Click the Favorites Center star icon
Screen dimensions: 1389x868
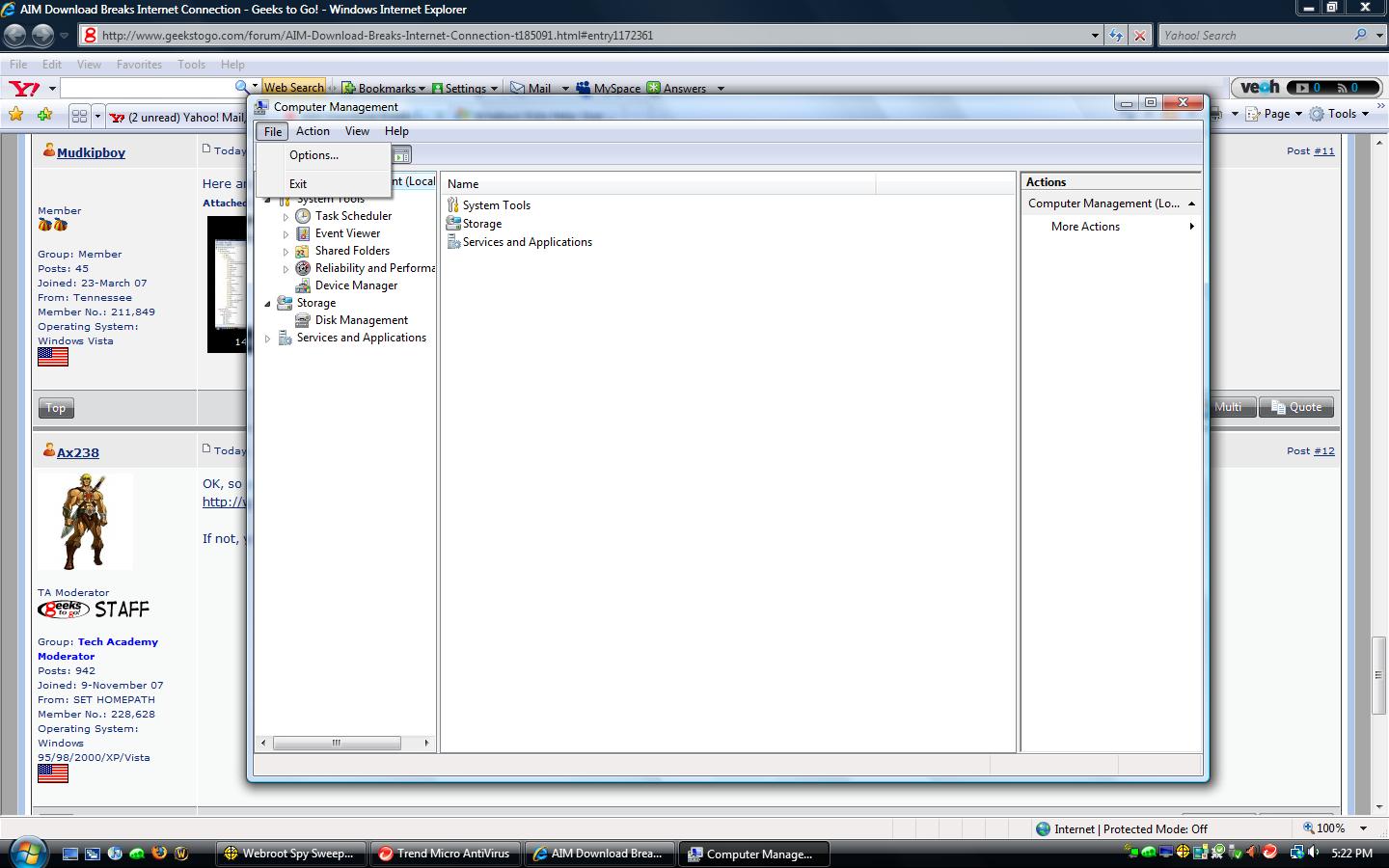tap(16, 115)
